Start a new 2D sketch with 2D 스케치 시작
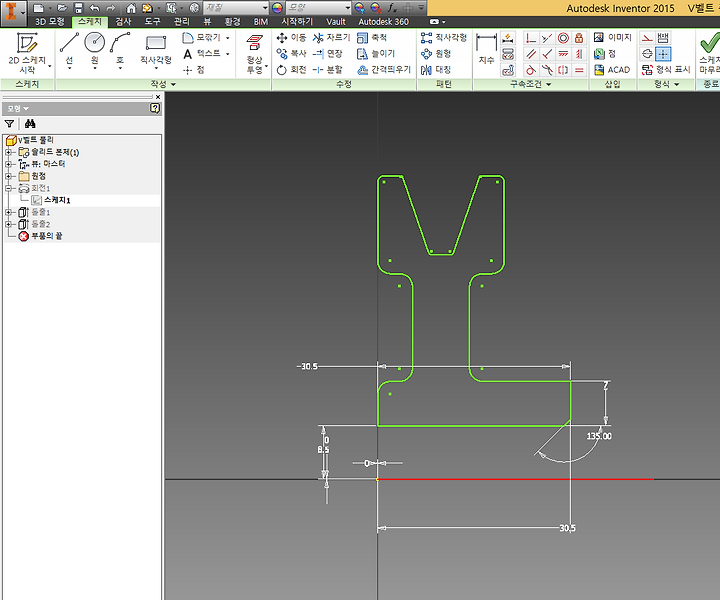 pos(27,53)
